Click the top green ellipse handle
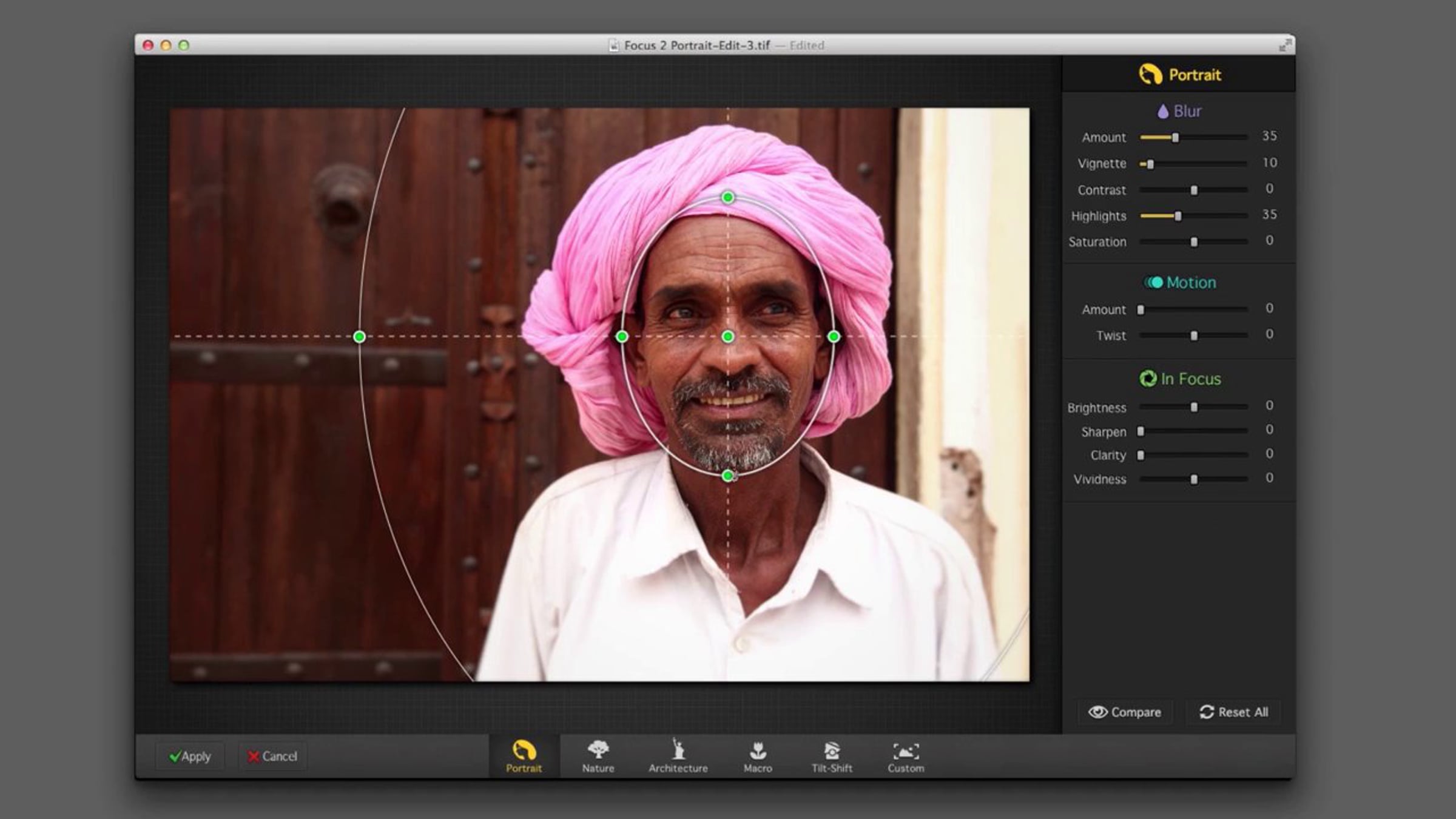This screenshot has height=819, width=1456. point(728,197)
